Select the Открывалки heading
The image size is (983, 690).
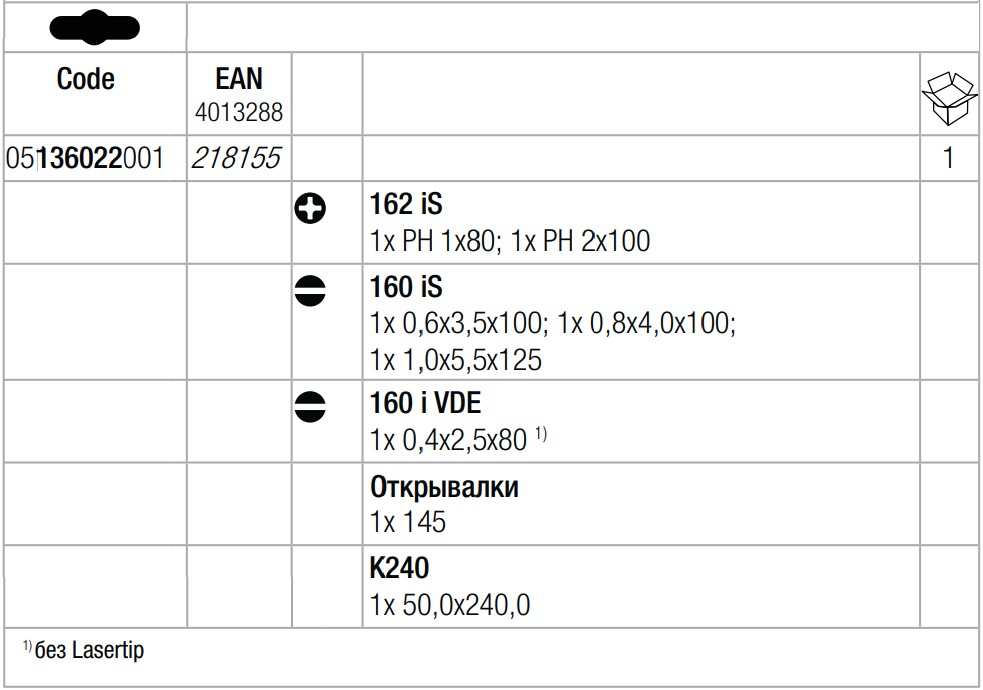[444, 487]
